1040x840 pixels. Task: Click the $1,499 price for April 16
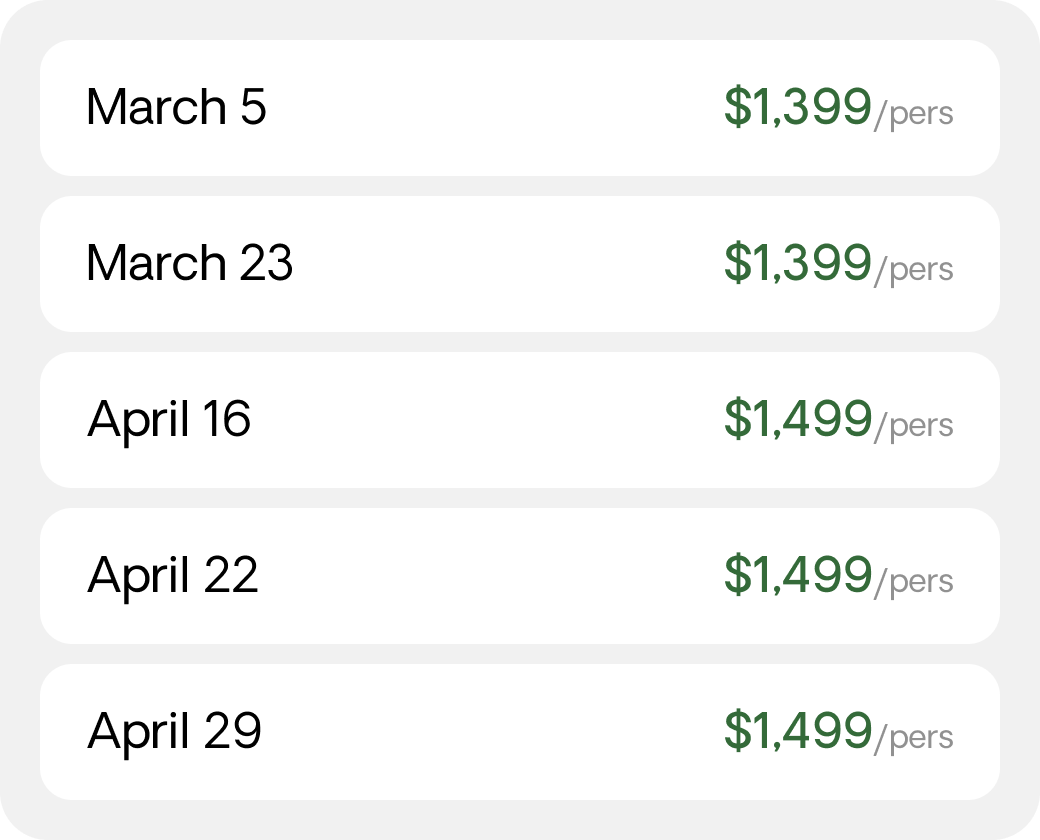(x=798, y=419)
